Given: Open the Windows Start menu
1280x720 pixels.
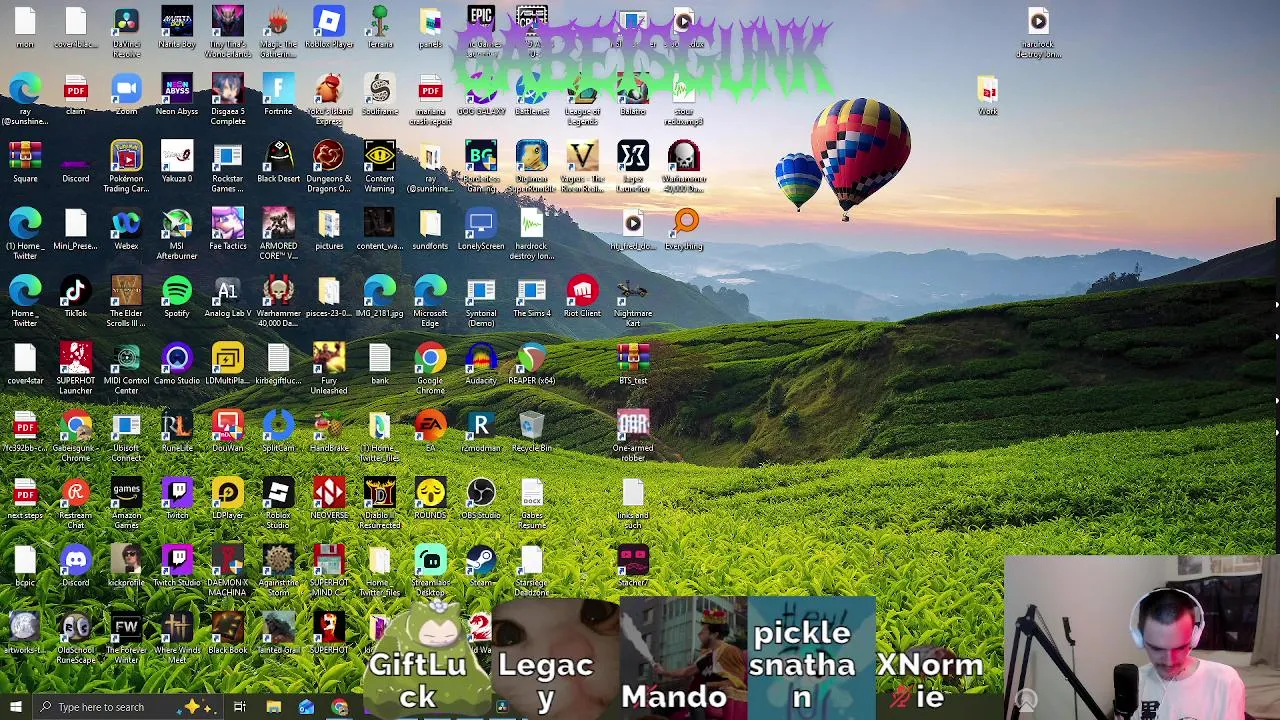Looking at the screenshot, I should pyautogui.click(x=15, y=707).
